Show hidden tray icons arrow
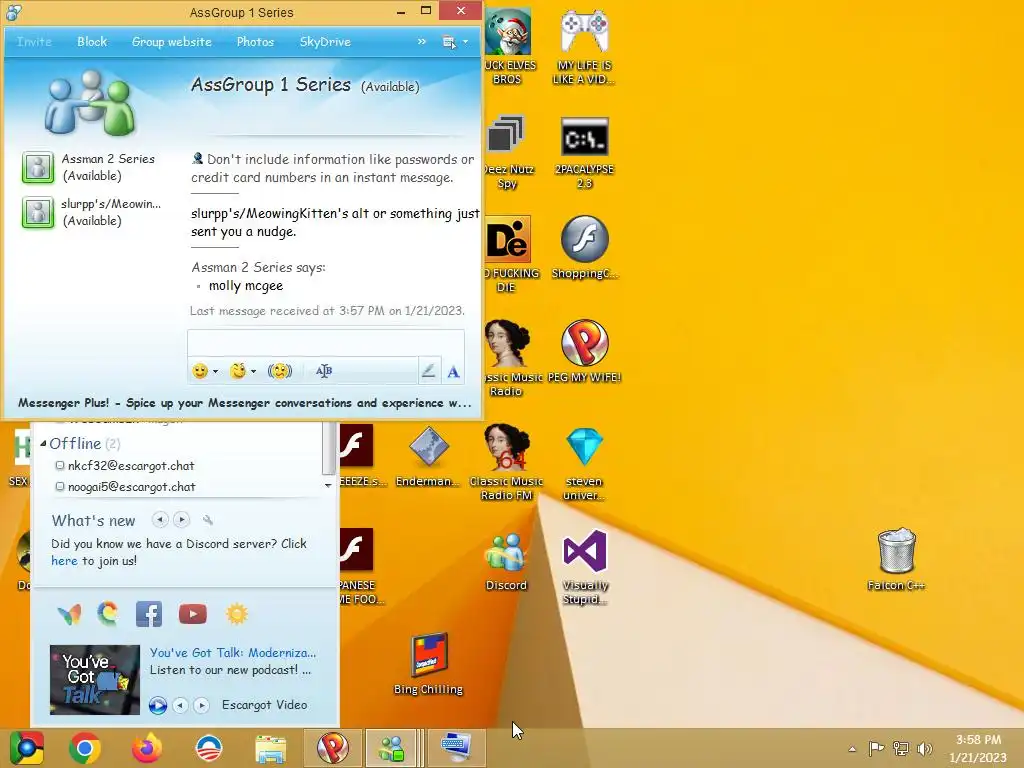Image resolution: width=1024 pixels, height=768 pixels. [852, 749]
